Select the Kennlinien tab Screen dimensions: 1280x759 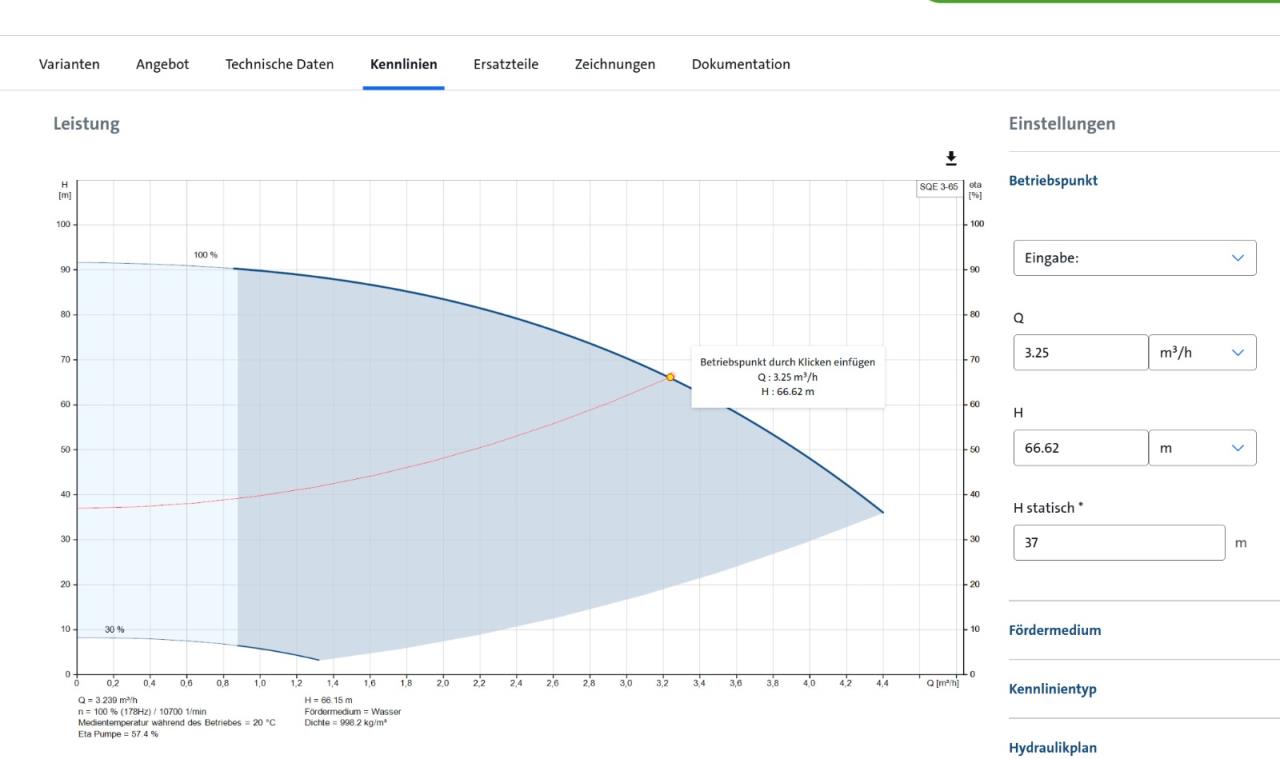[403, 64]
